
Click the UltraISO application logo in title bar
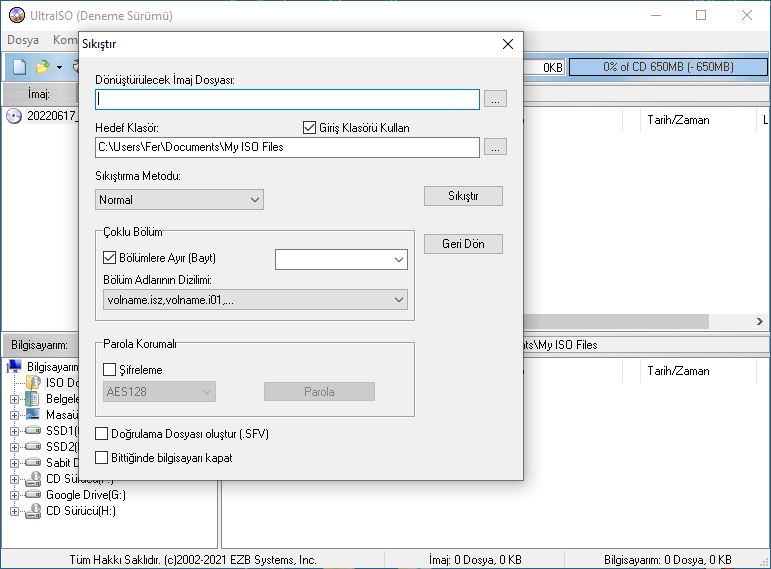coord(17,15)
